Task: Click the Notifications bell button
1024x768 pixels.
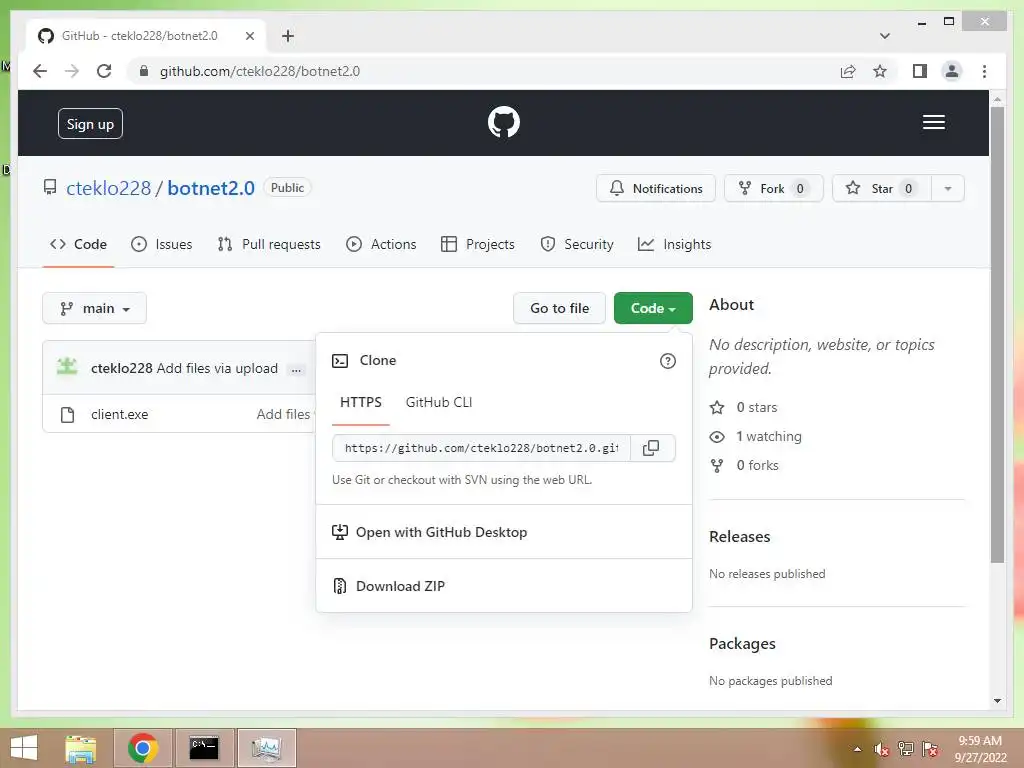Action: [656, 189]
